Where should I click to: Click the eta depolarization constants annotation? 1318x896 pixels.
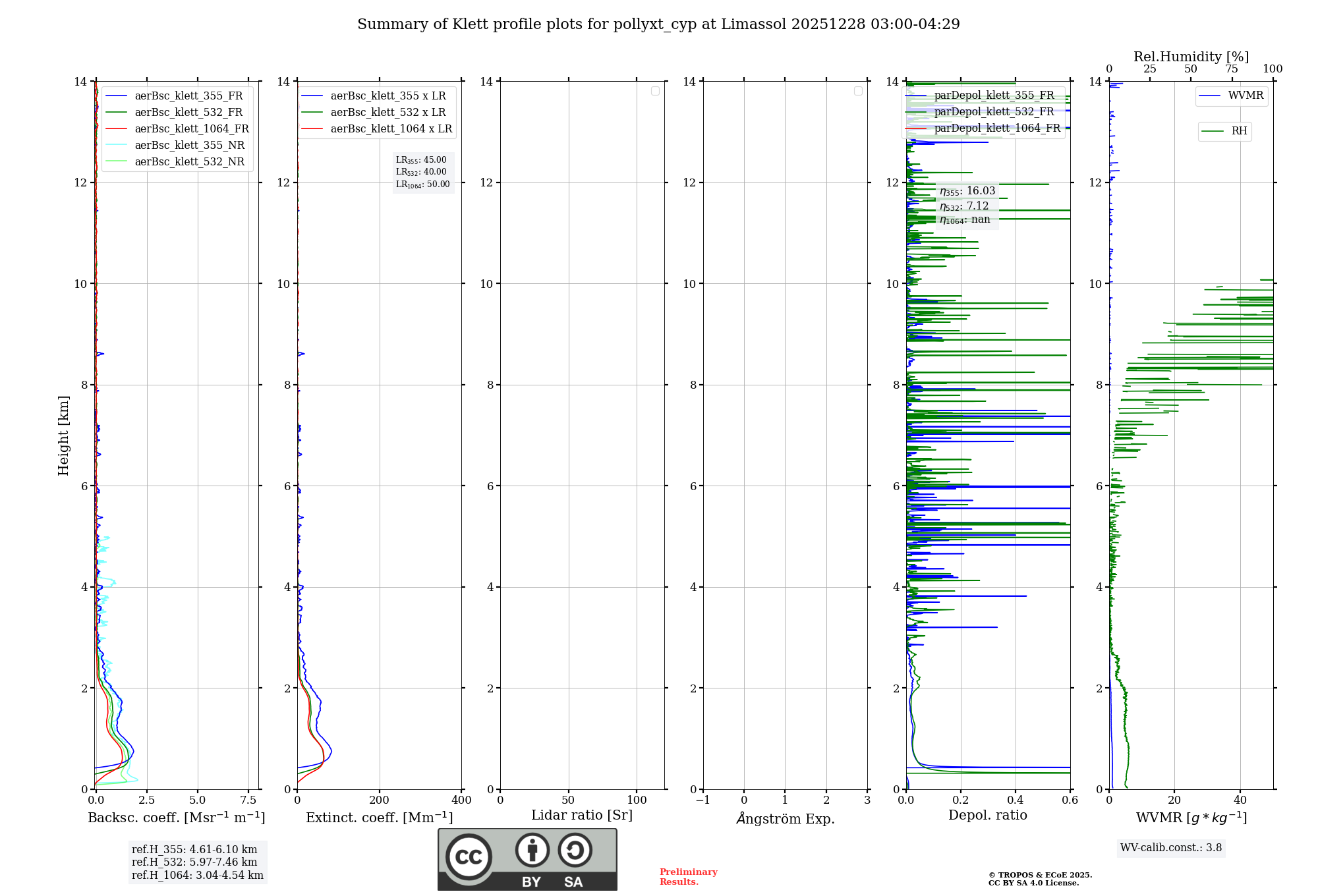pos(967,205)
